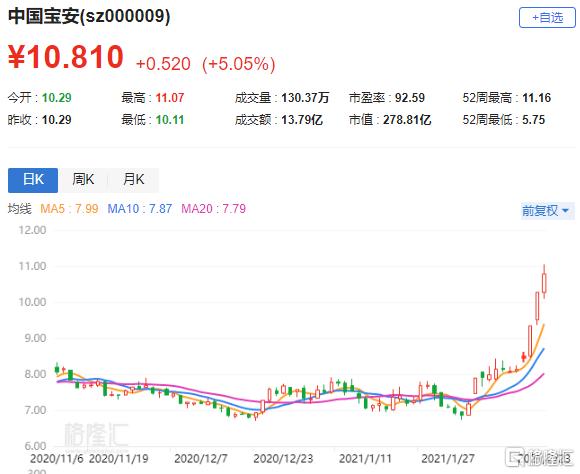Click the 2020/11/19 date on the x-axis
Viewport: 580px width, 474px height.
tap(118, 459)
